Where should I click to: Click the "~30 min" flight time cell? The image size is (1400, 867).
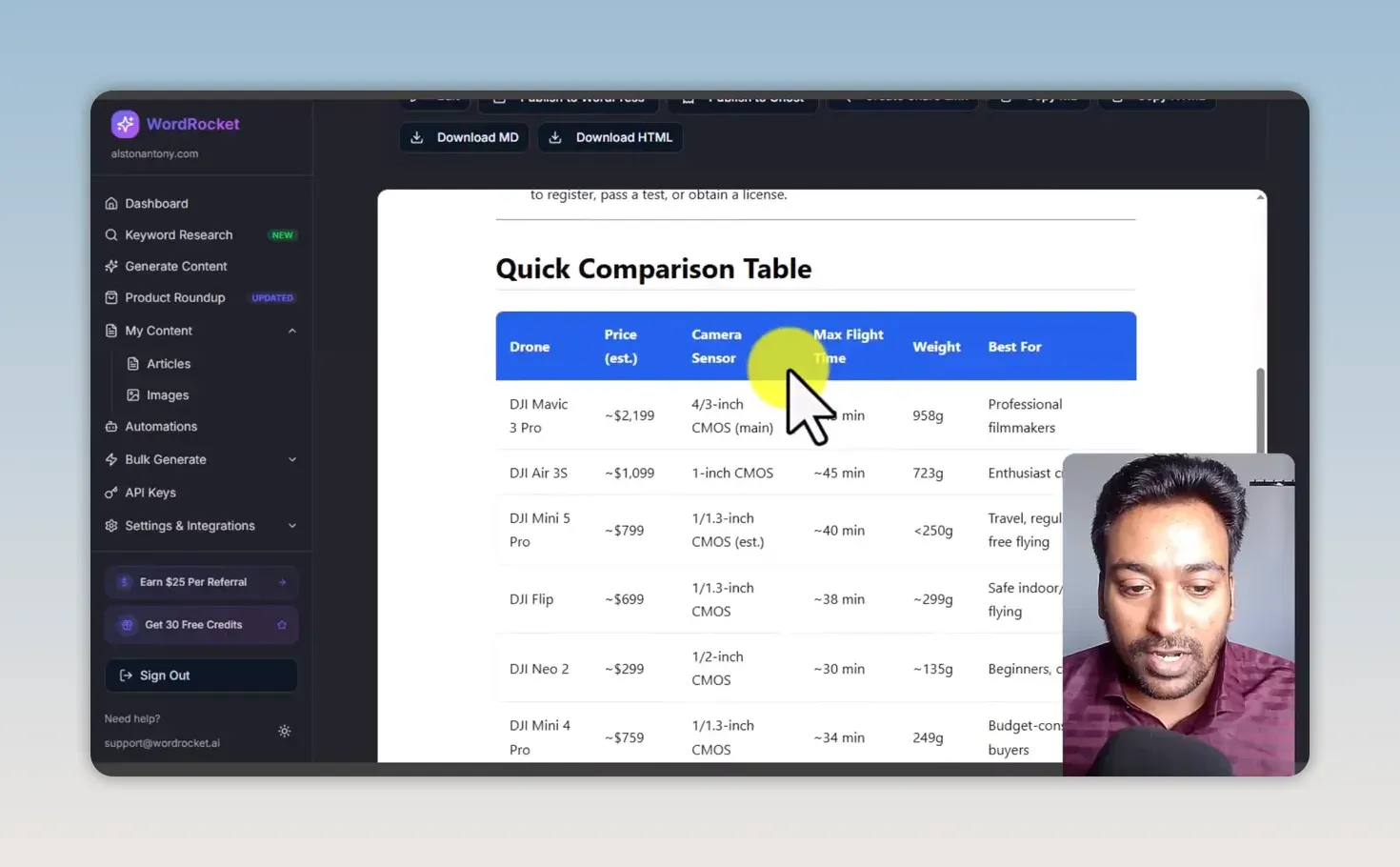tap(839, 669)
